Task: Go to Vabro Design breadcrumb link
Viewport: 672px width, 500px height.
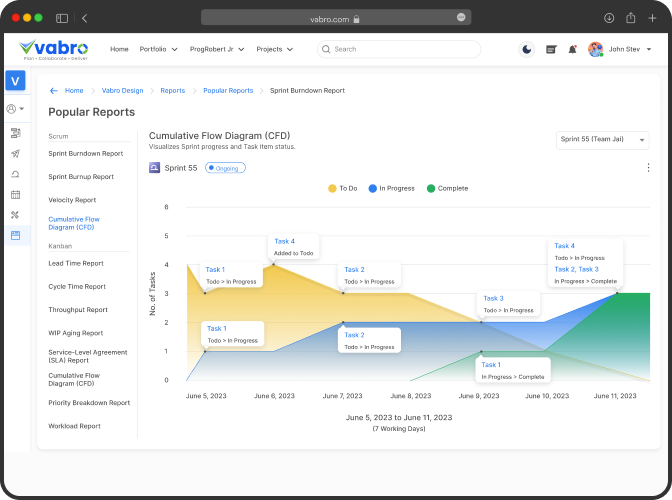Action: click(121, 90)
